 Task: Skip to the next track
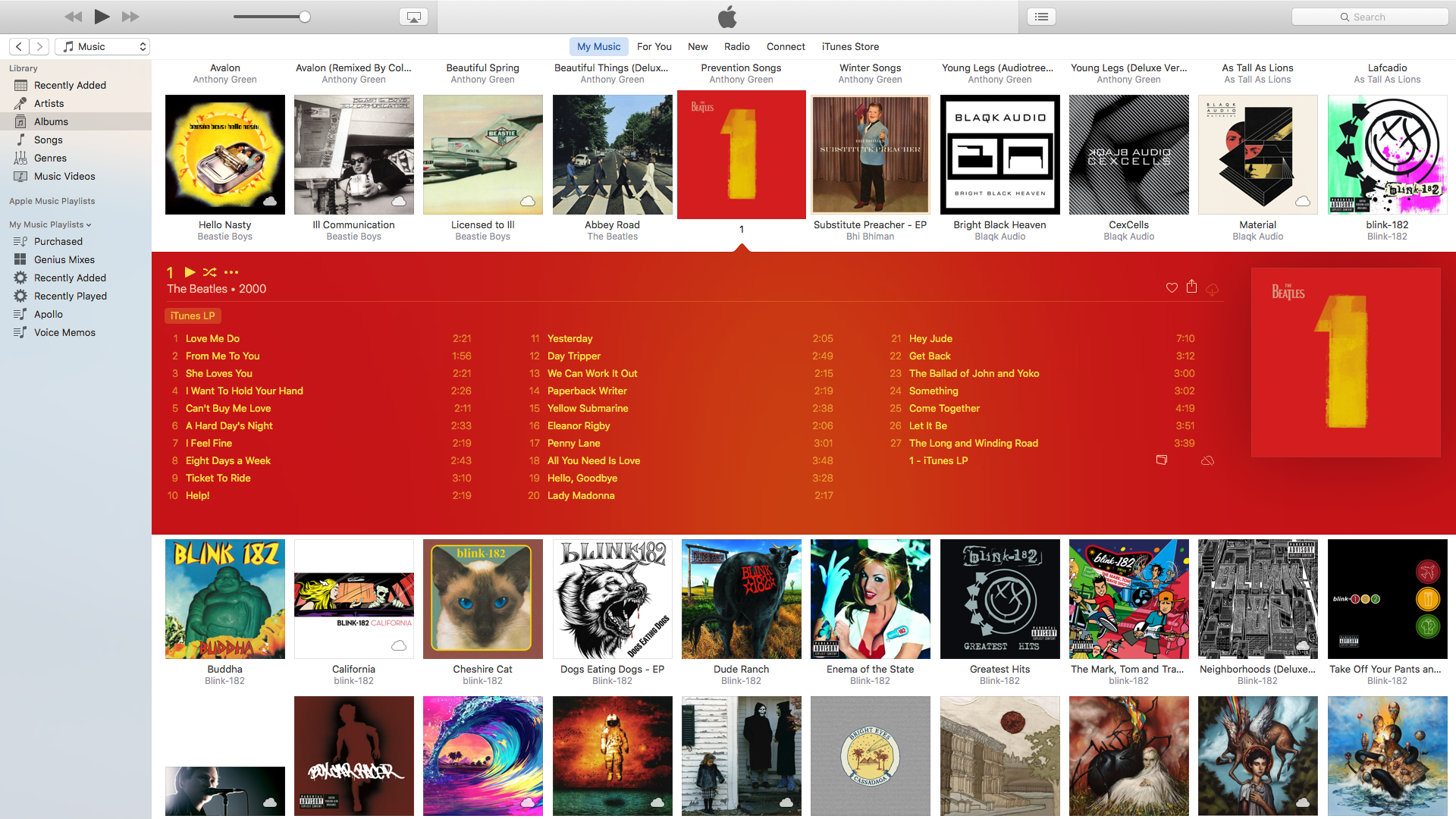pos(130,16)
